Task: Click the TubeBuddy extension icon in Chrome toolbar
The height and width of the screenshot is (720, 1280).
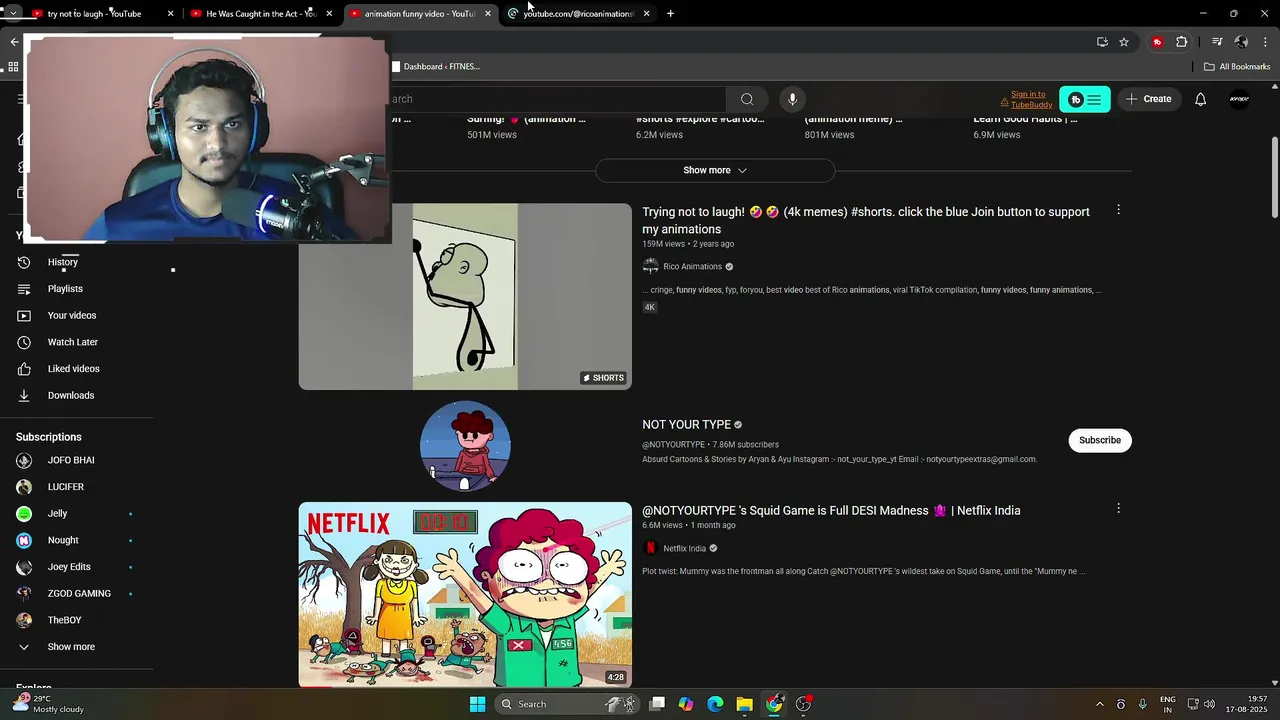Action: coord(1157,42)
